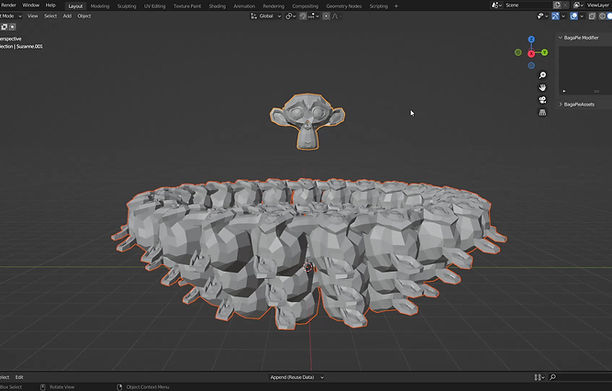Click the red X axis gizmo handle
Viewport: 612px width, 391px height.
click(531, 53)
